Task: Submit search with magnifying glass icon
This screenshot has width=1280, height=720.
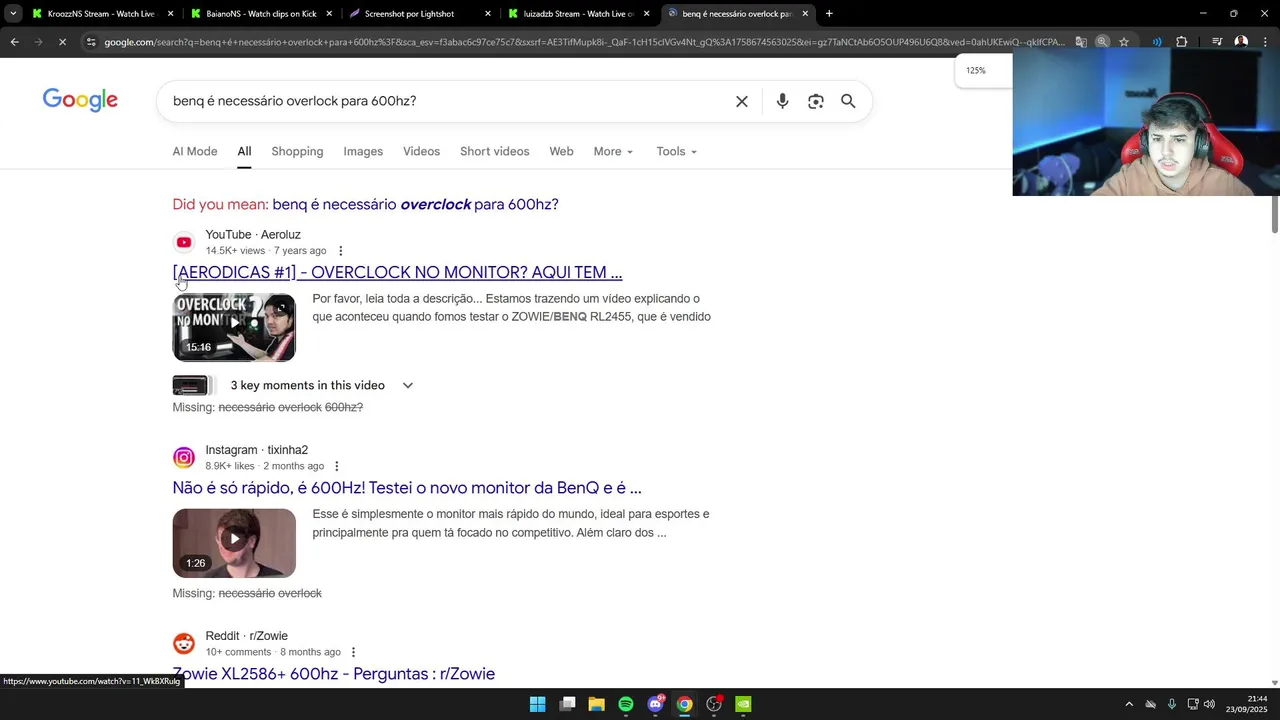Action: coord(848,101)
